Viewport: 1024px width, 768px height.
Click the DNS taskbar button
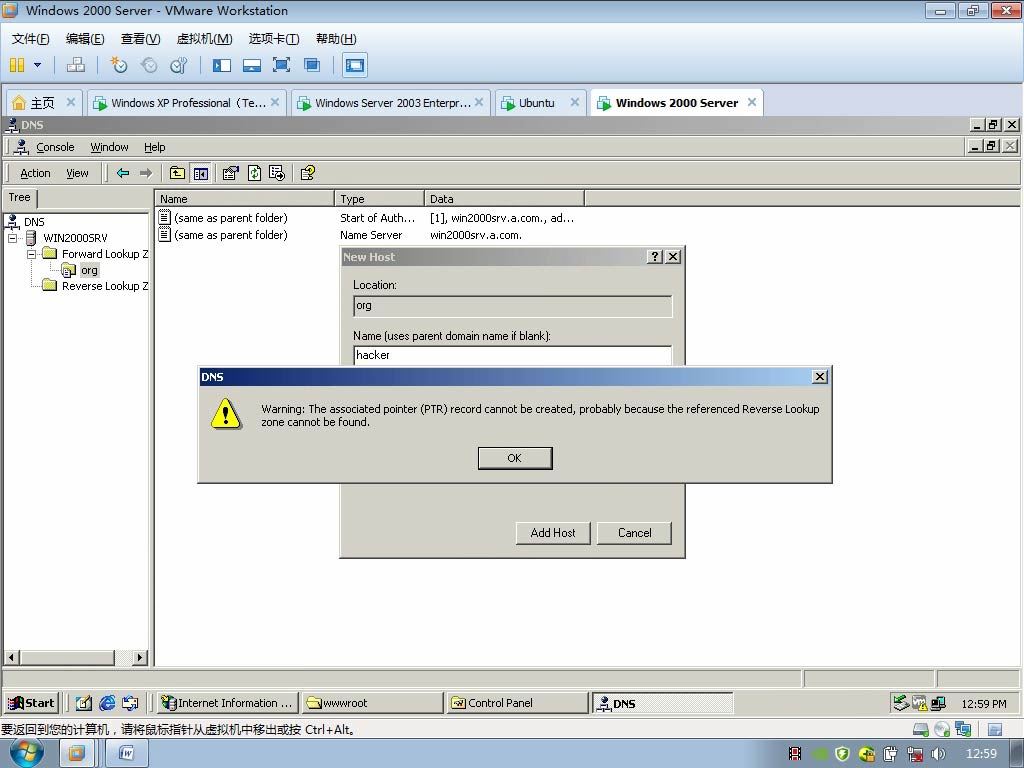click(662, 703)
